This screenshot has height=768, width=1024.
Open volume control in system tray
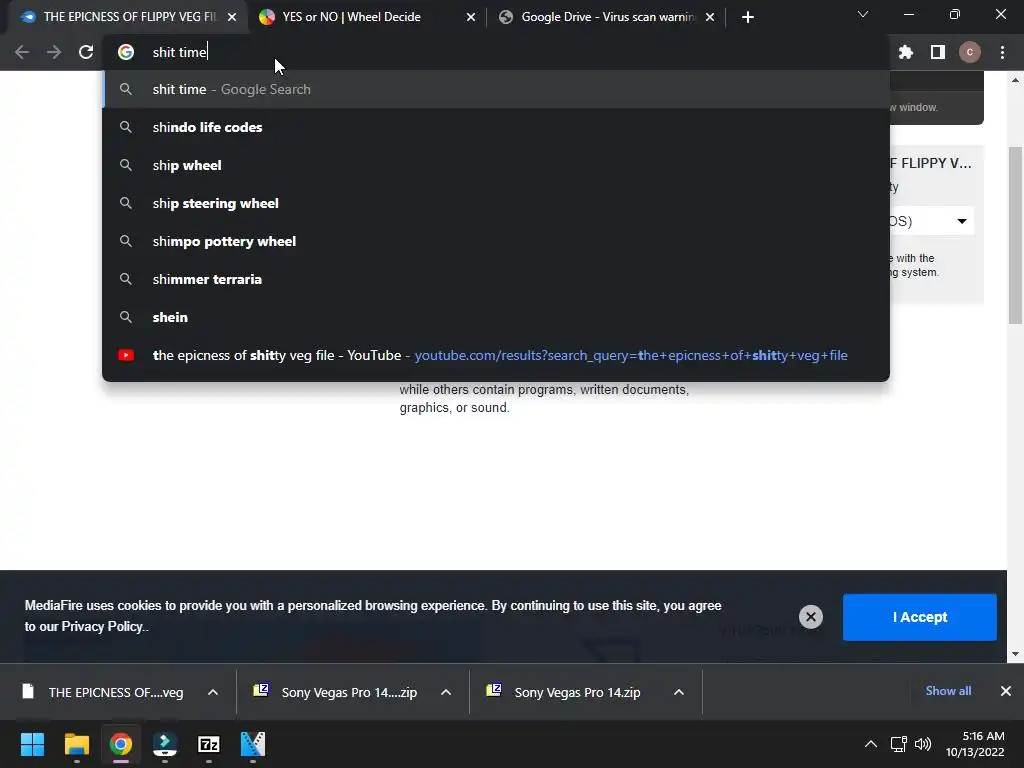pos(923,744)
